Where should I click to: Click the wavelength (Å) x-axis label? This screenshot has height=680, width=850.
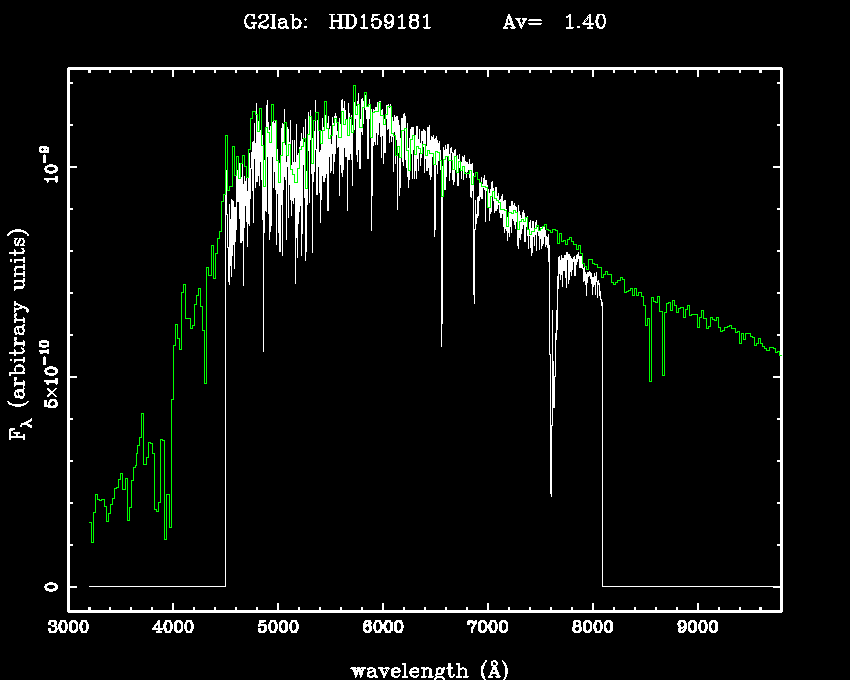click(x=425, y=668)
